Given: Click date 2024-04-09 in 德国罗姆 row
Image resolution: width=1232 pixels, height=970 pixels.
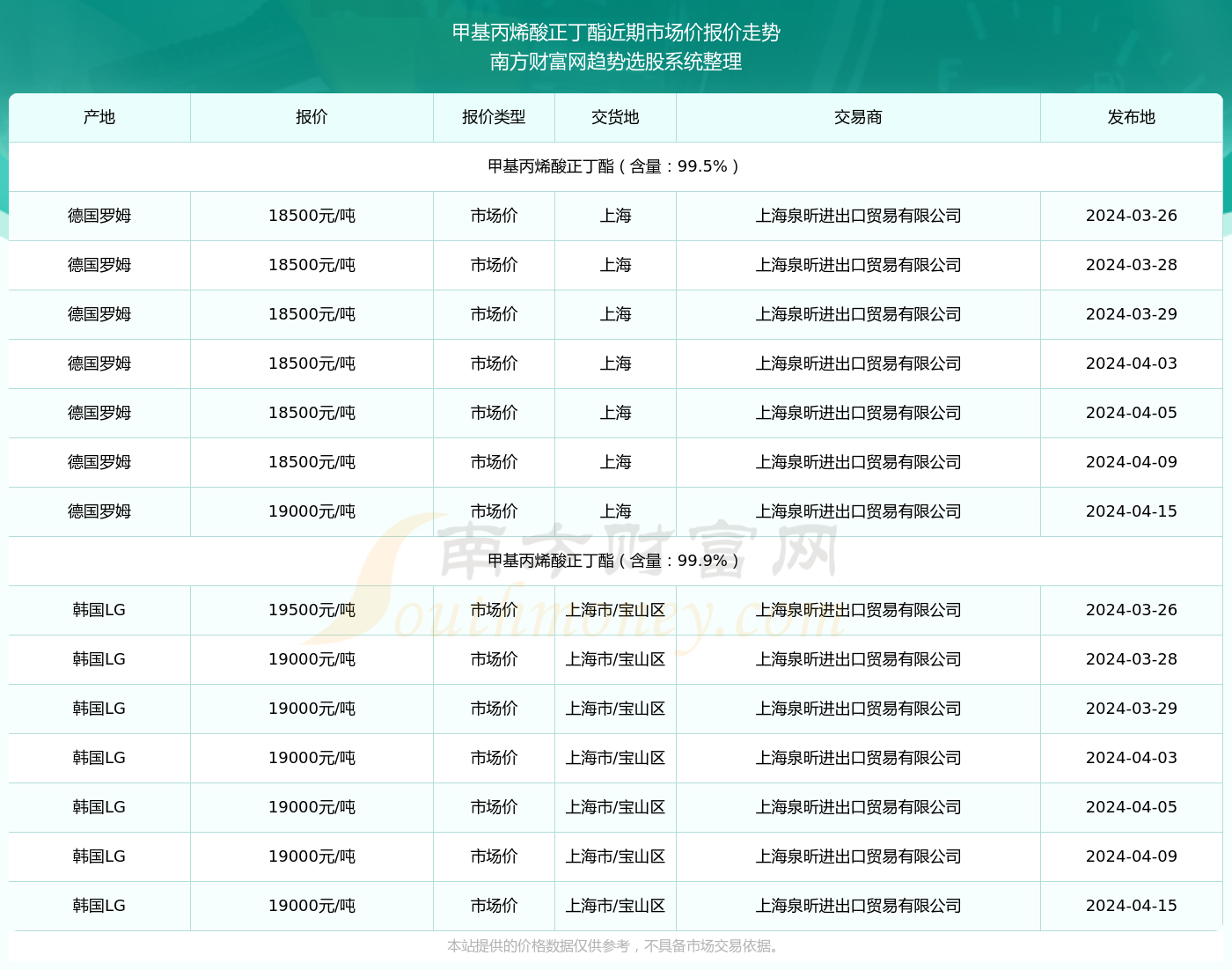Looking at the screenshot, I should (x=1132, y=462).
